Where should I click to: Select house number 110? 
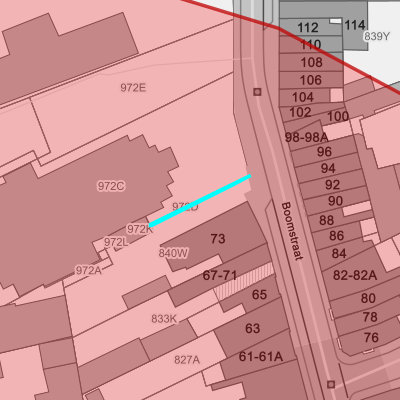(x=311, y=44)
